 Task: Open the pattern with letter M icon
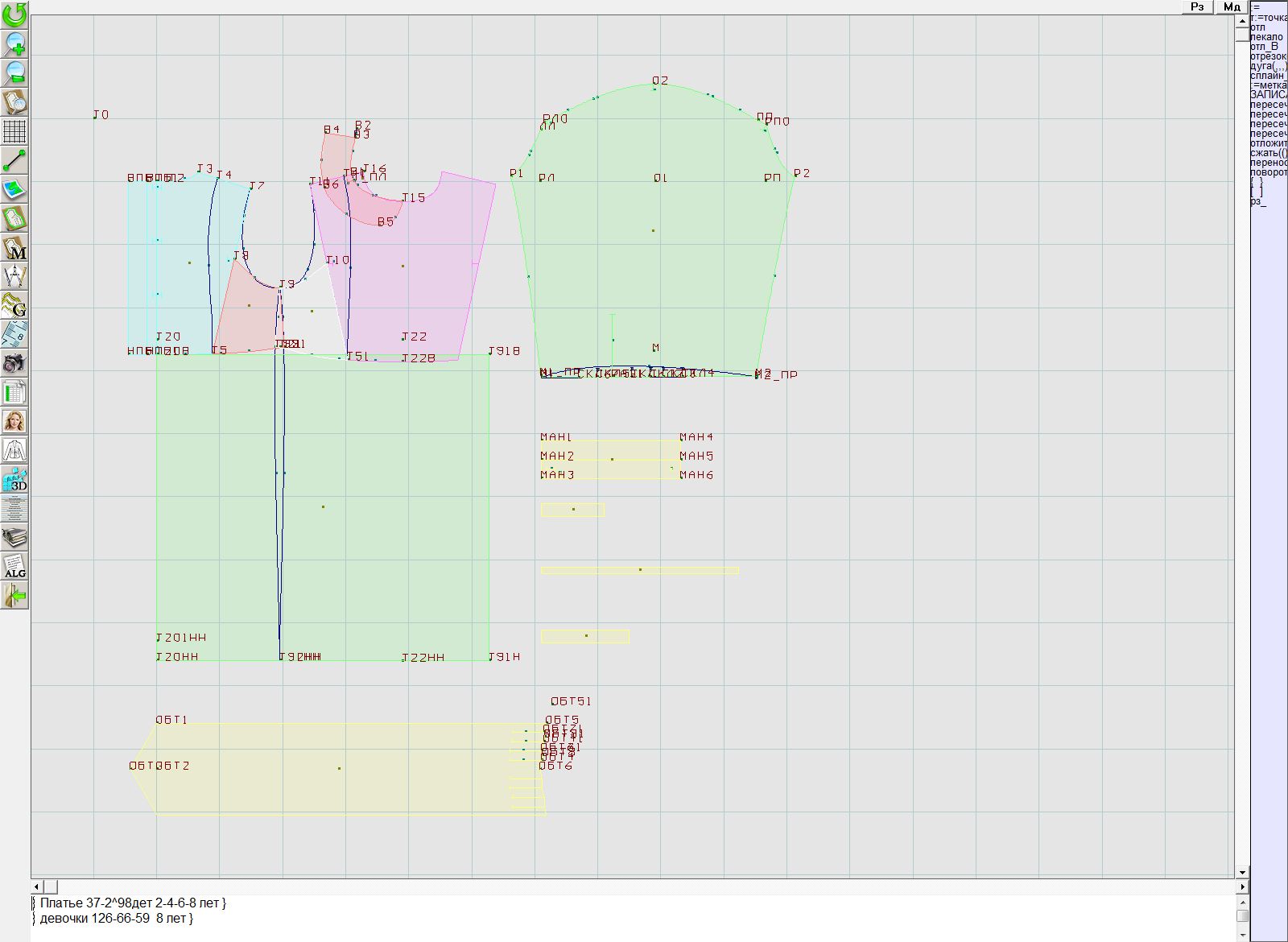pyautogui.click(x=14, y=248)
